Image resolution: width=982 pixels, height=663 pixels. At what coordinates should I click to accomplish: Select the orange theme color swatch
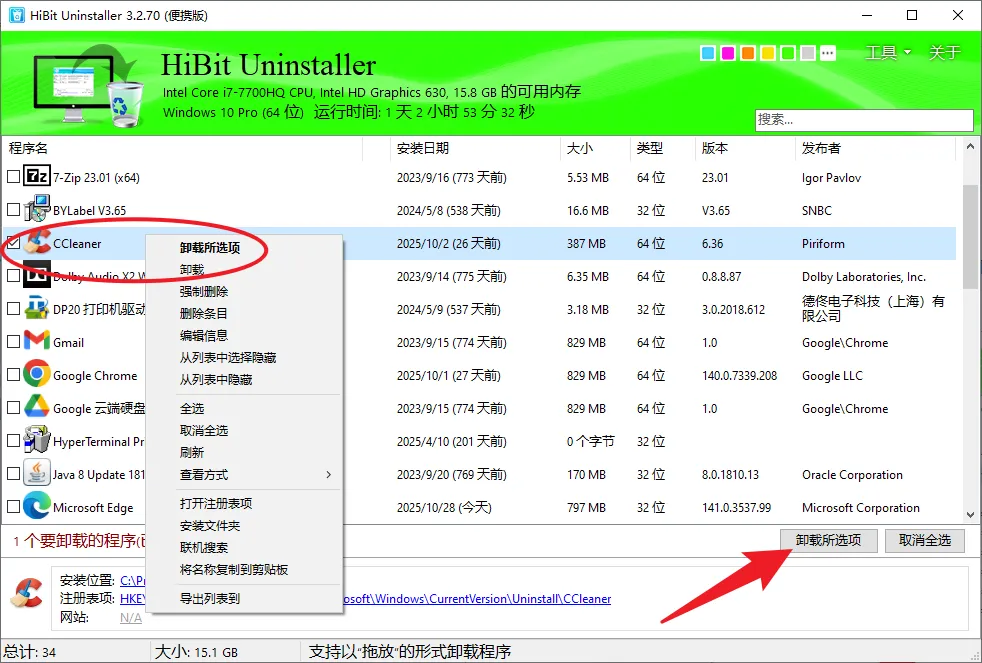[748, 53]
